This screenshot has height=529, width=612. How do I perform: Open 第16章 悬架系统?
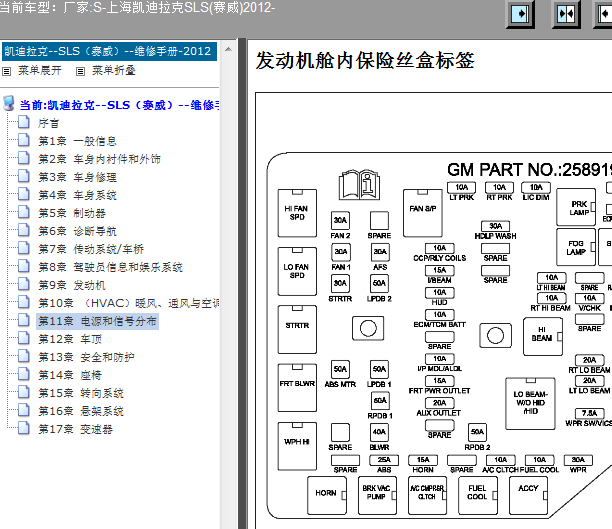click(81, 411)
